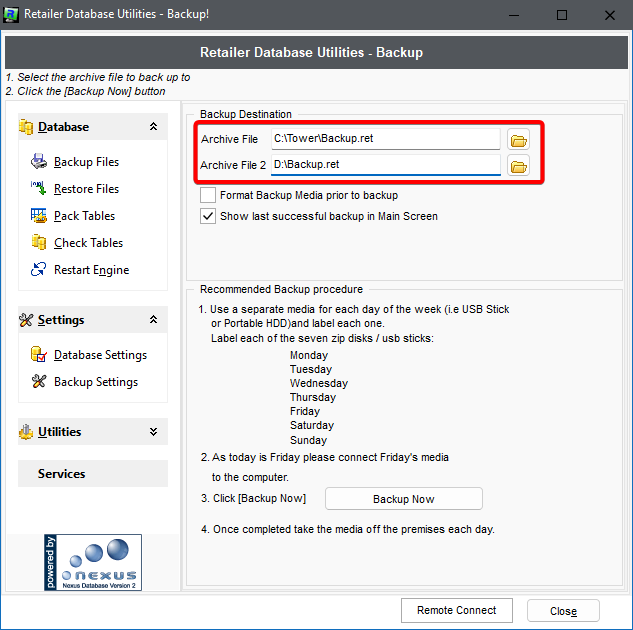This screenshot has width=633, height=630.
Task: Click the Check Tables icon
Action: (39, 243)
